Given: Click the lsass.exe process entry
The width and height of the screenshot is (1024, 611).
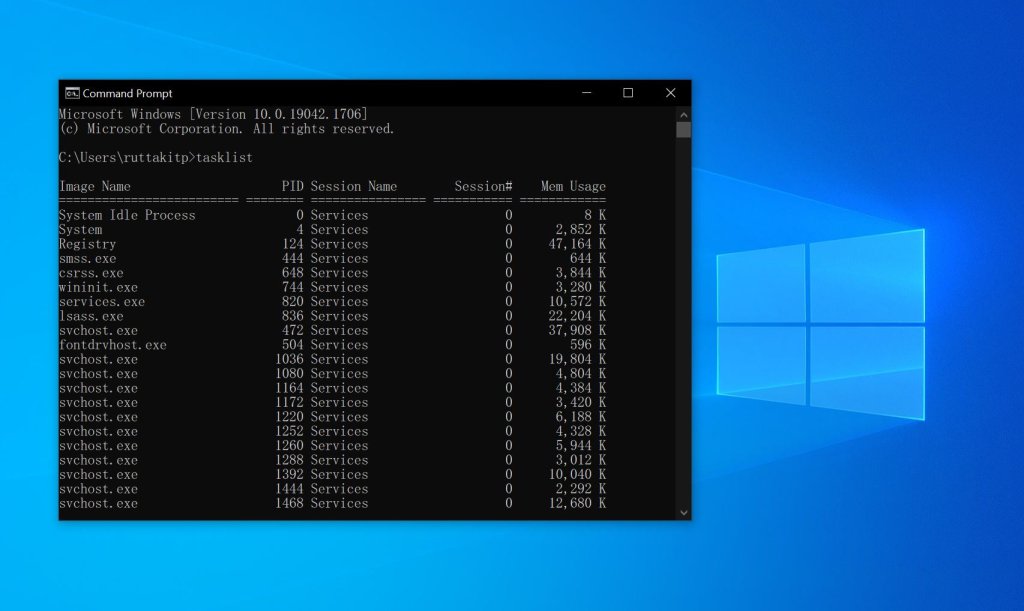Looking at the screenshot, I should 89,316.
